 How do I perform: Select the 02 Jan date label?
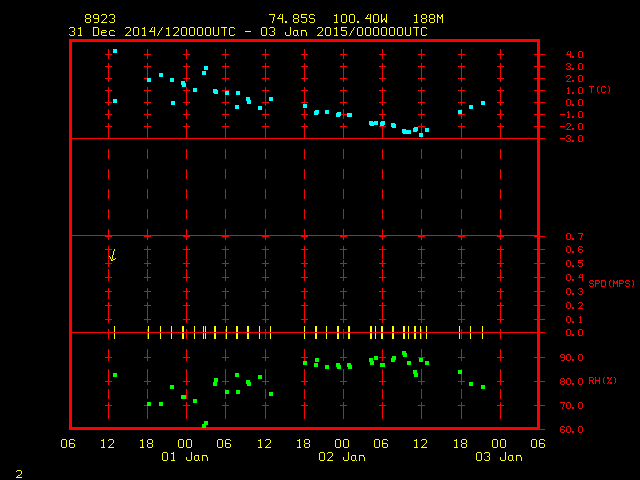(341, 457)
